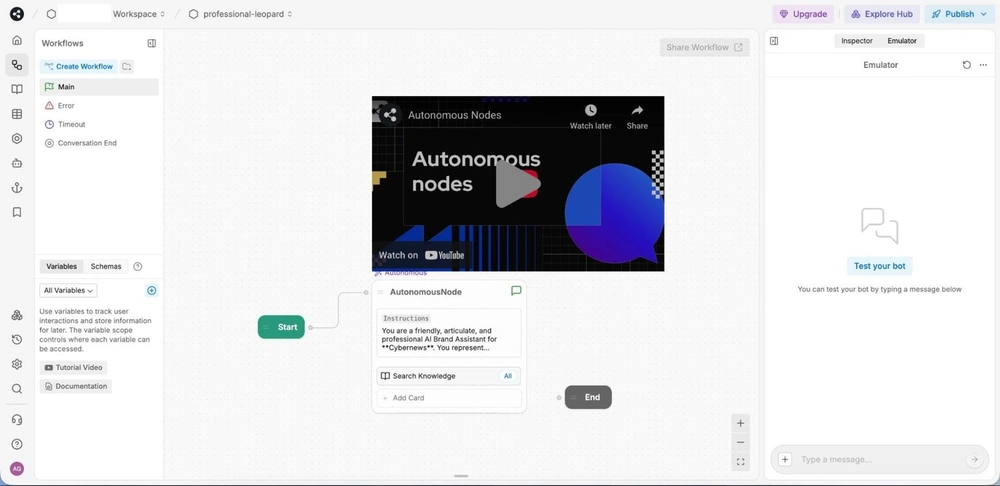Click the variables help question icon
Image resolution: width=1000 pixels, height=486 pixels.
tap(138, 267)
